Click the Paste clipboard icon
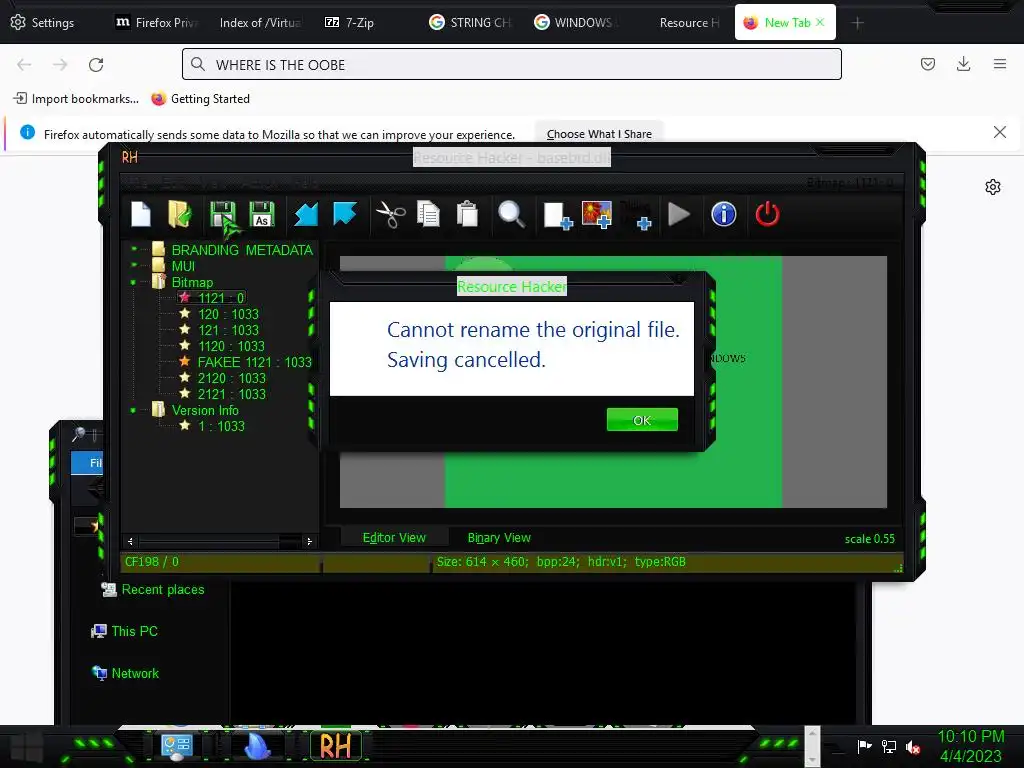1024x768 pixels. (468, 214)
